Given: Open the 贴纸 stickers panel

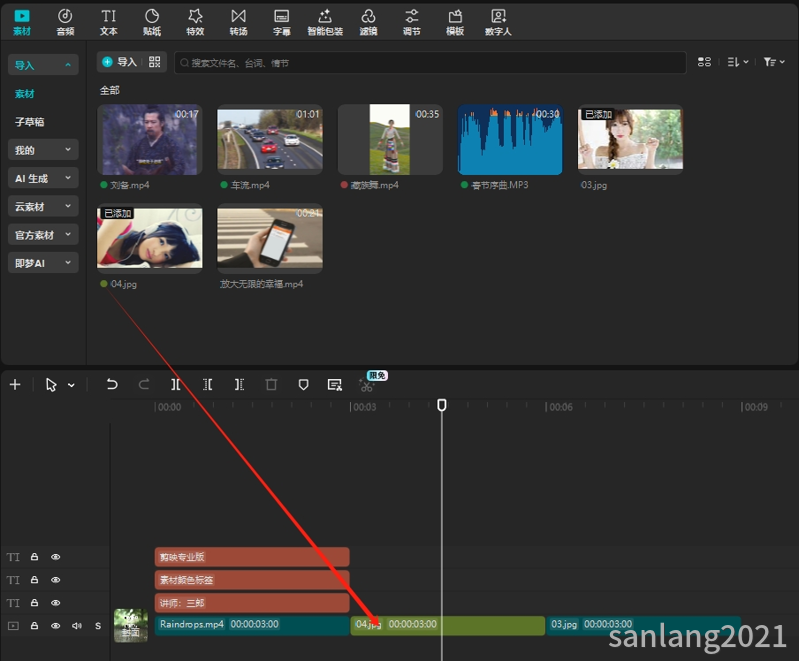Looking at the screenshot, I should pyautogui.click(x=152, y=22).
